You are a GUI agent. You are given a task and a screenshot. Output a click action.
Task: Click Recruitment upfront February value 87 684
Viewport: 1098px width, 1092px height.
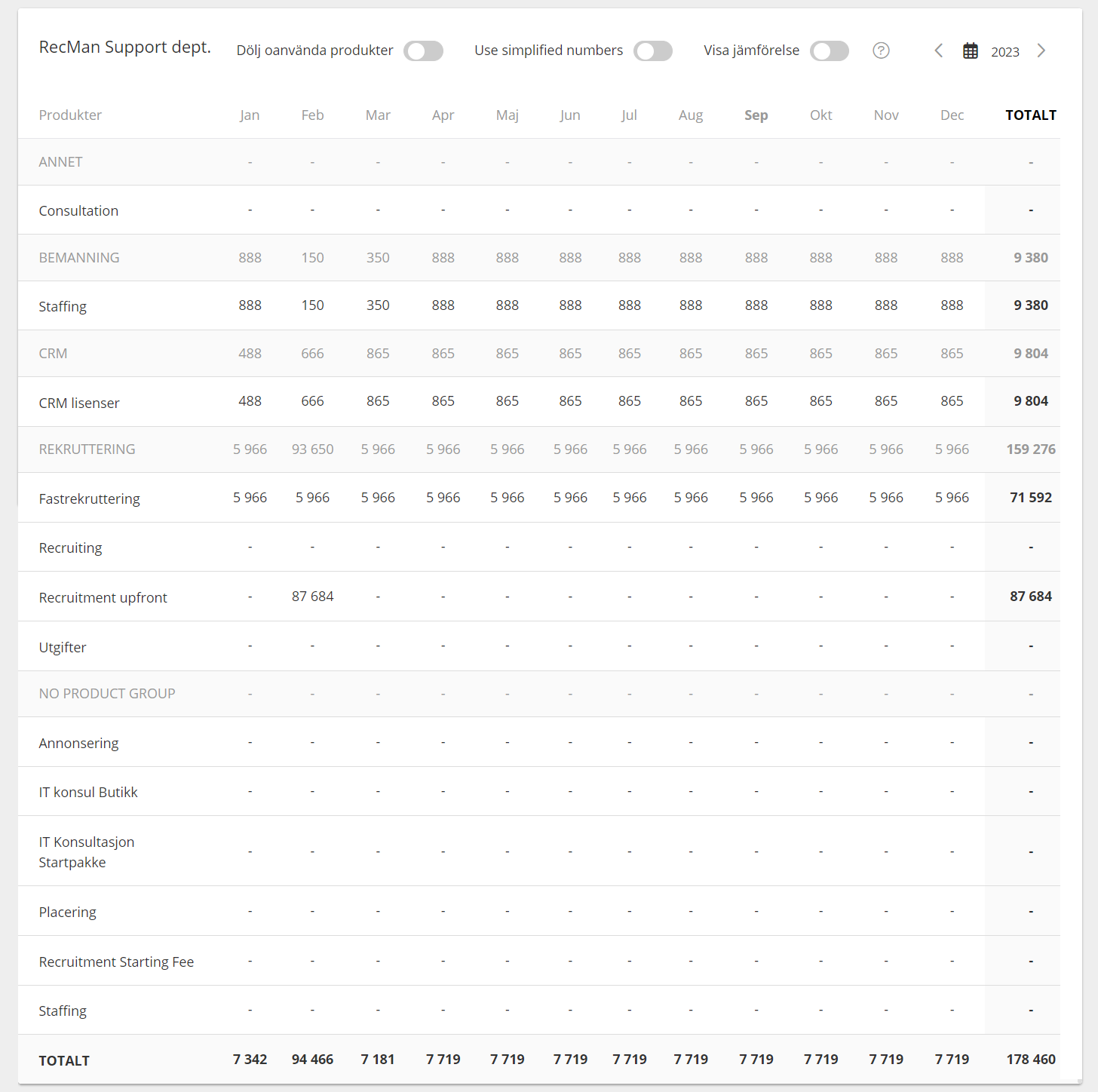coord(312,597)
